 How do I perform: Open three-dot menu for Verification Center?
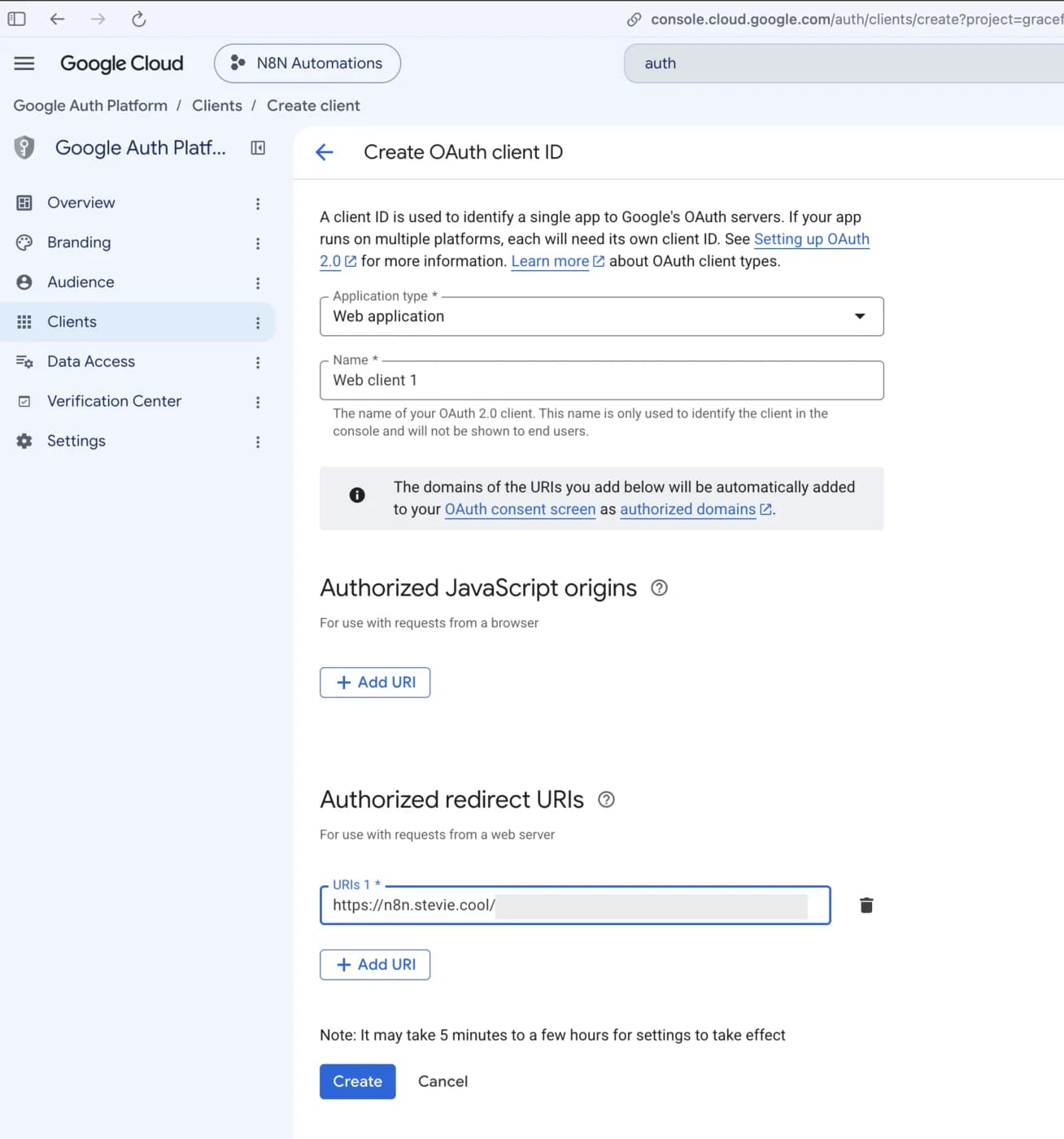tap(258, 402)
